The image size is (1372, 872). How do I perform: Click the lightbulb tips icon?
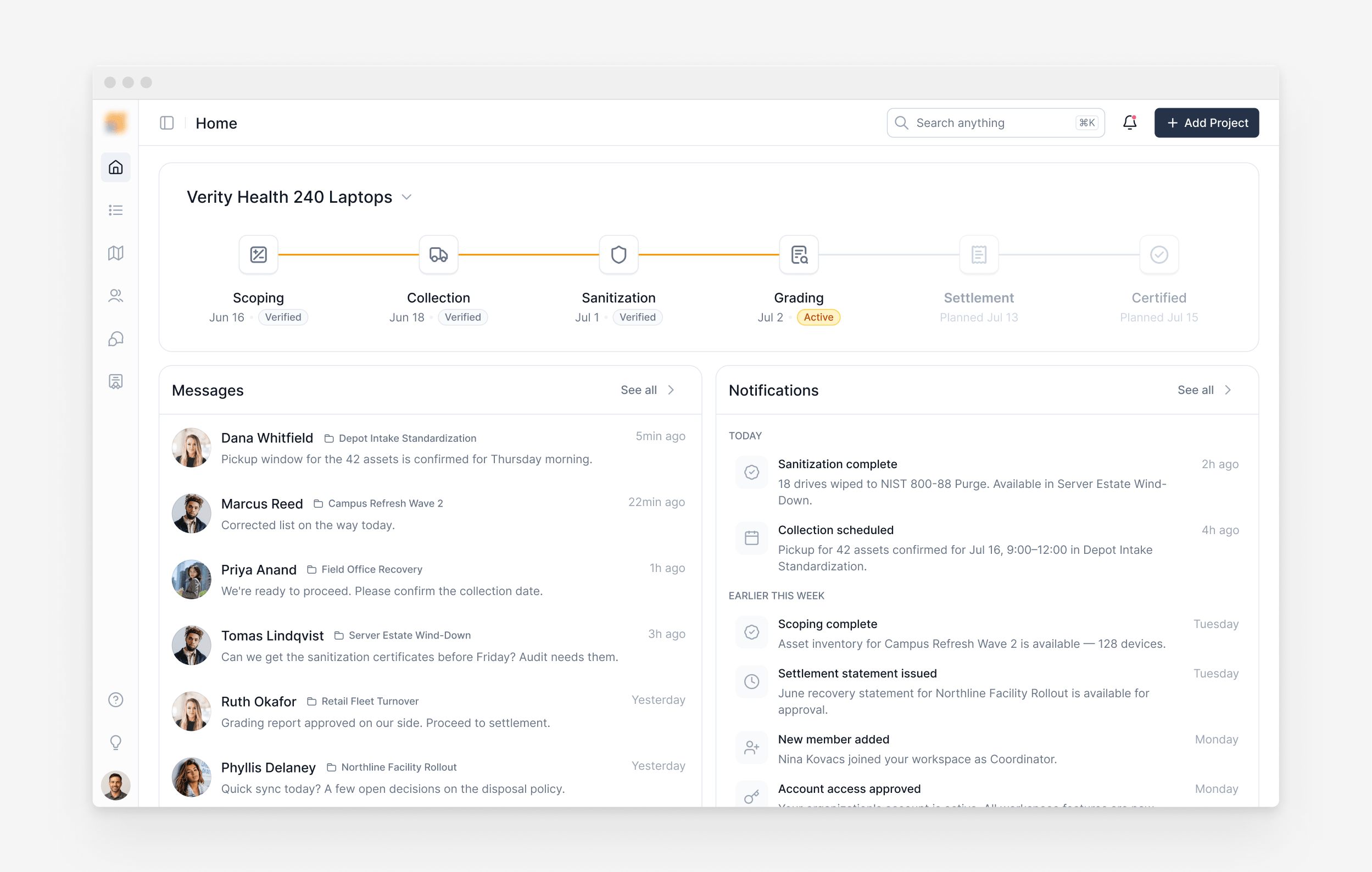coord(116,742)
